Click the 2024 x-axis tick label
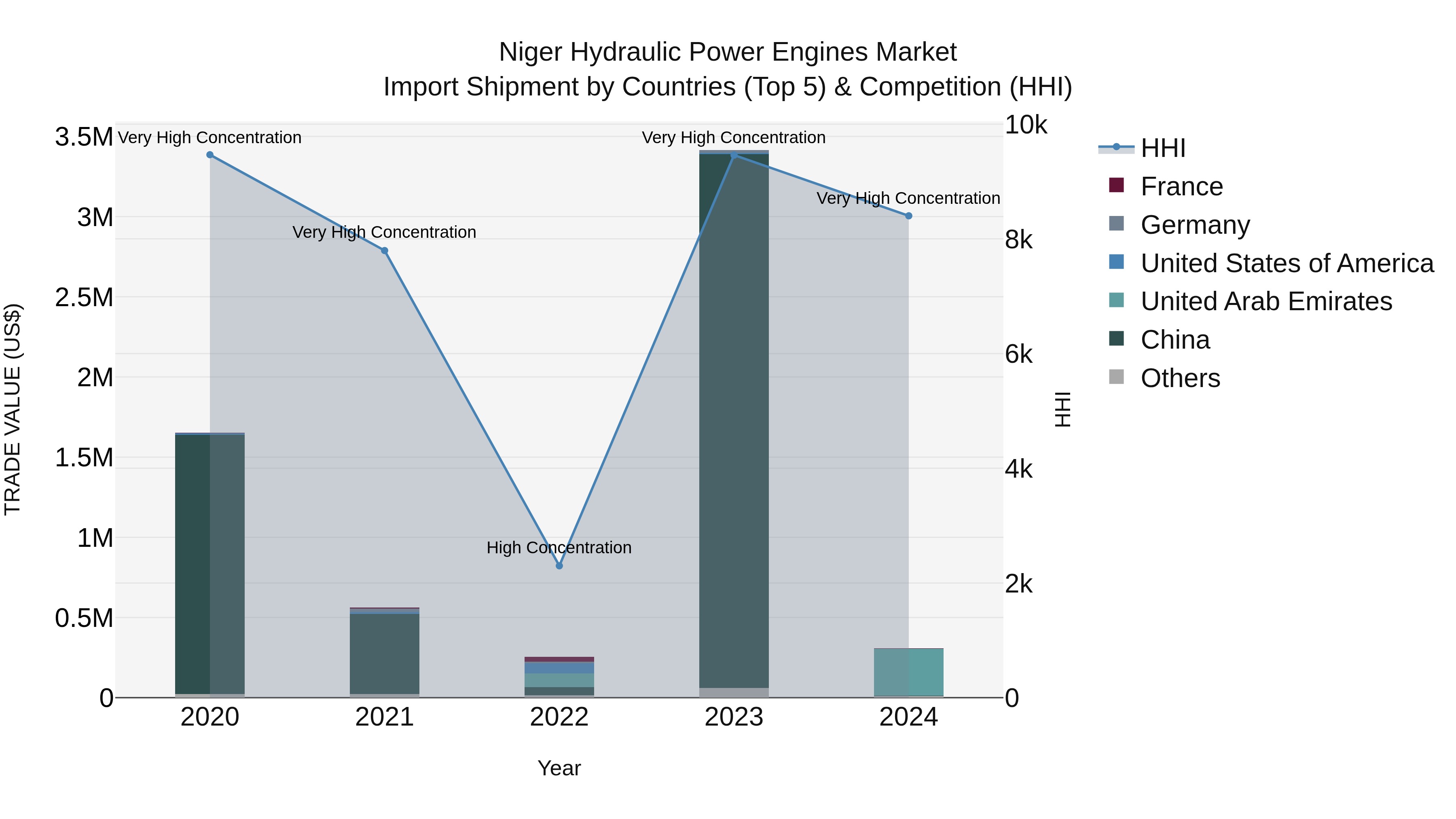Image resolution: width=1456 pixels, height=819 pixels. (908, 717)
